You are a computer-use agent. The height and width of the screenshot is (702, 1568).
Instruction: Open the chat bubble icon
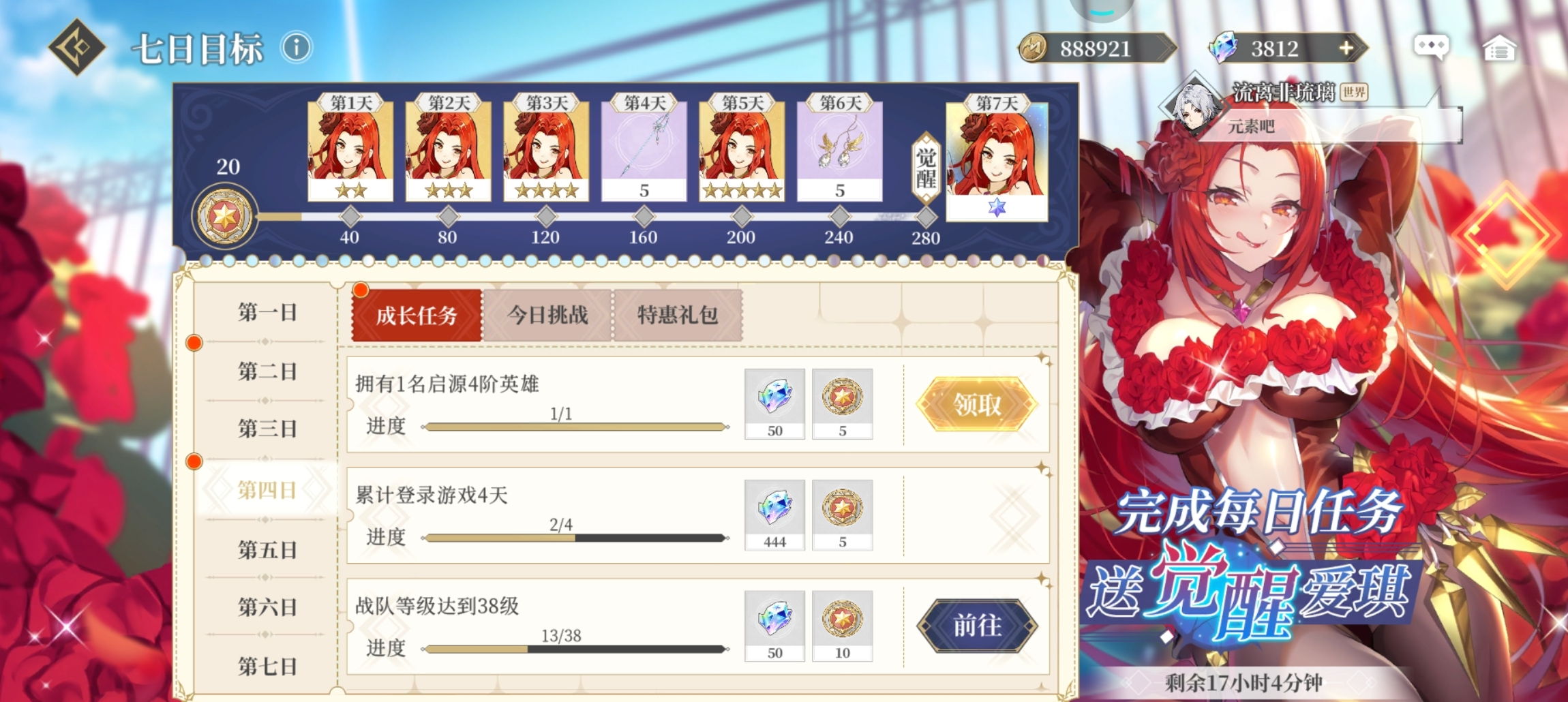pyautogui.click(x=1431, y=48)
